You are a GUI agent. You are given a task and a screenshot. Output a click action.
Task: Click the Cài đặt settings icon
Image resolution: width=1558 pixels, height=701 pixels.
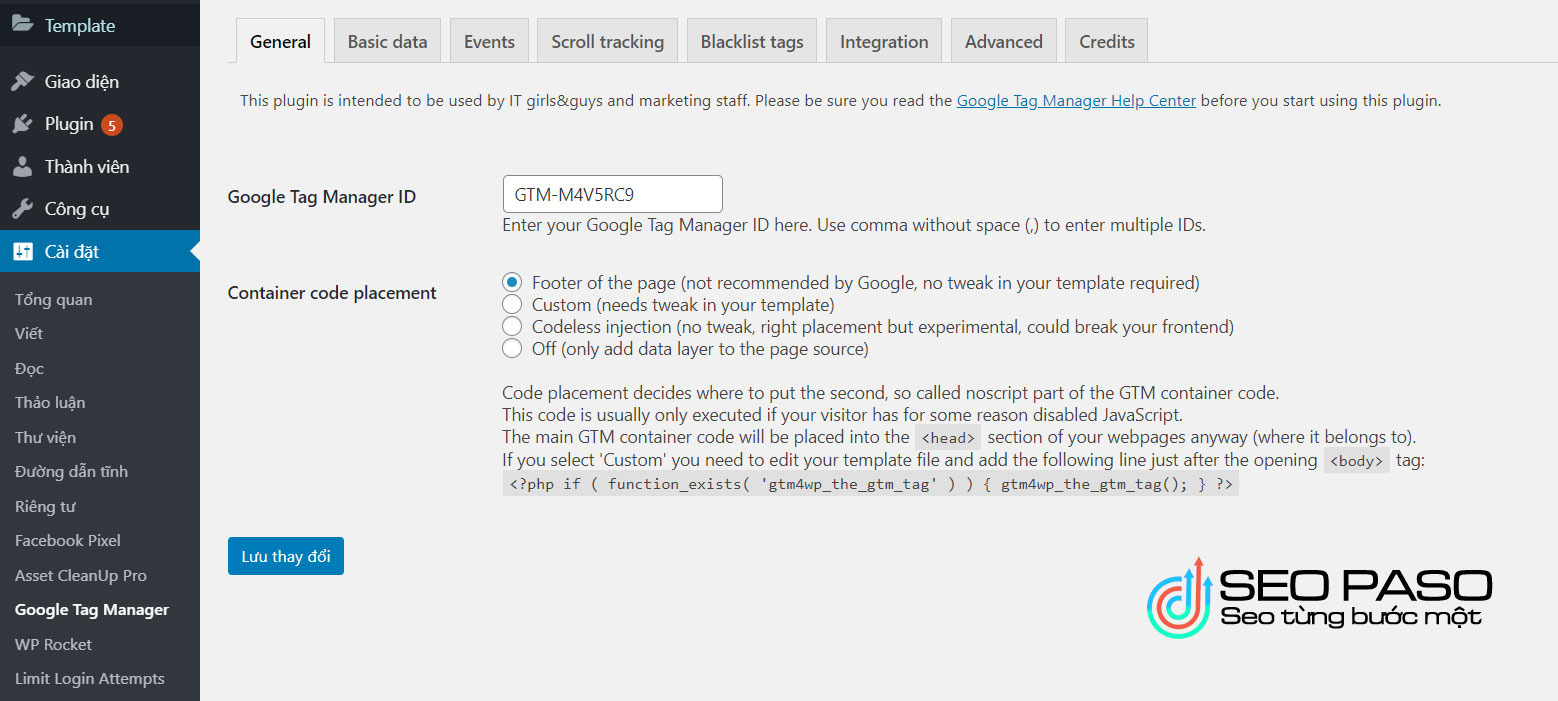pos(22,251)
